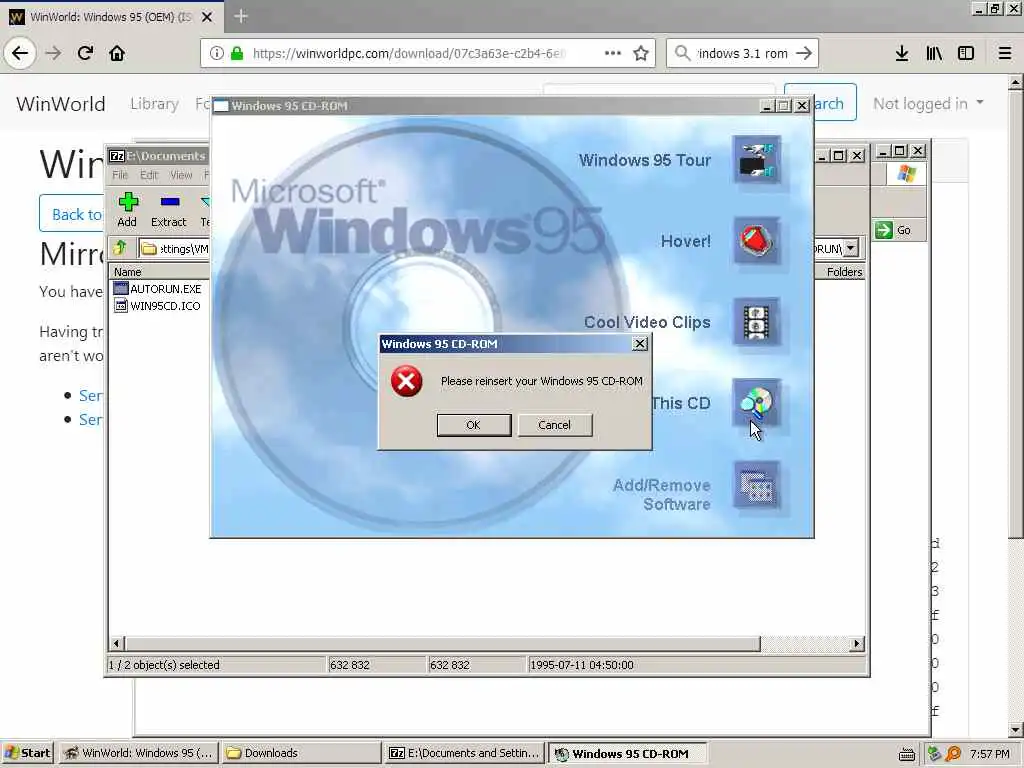Launch the Hover! game icon
The height and width of the screenshot is (768, 1024).
(756, 241)
